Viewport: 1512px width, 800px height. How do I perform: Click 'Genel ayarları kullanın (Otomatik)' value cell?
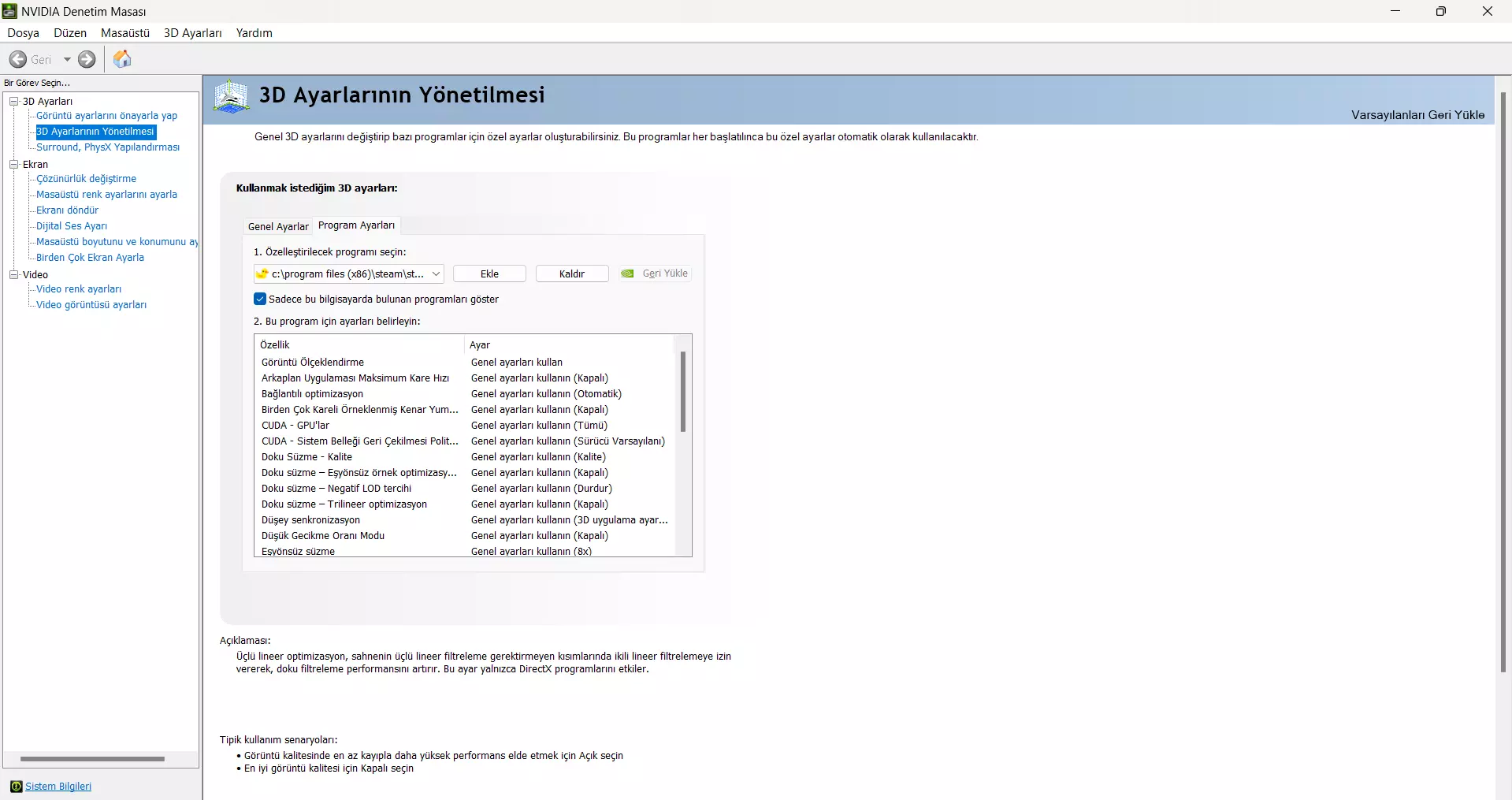[x=546, y=394]
